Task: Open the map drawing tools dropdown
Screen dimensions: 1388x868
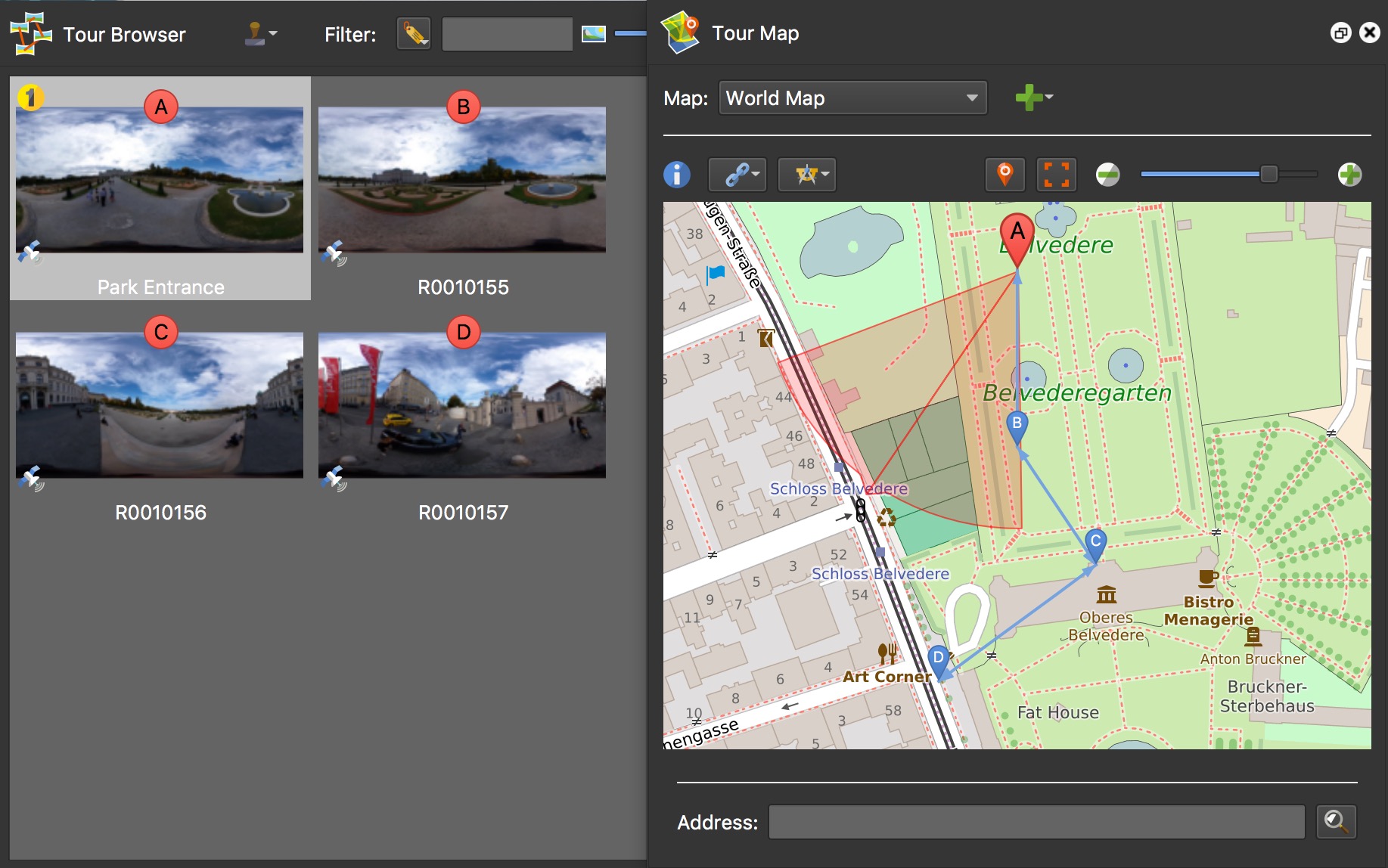Action: tap(806, 175)
